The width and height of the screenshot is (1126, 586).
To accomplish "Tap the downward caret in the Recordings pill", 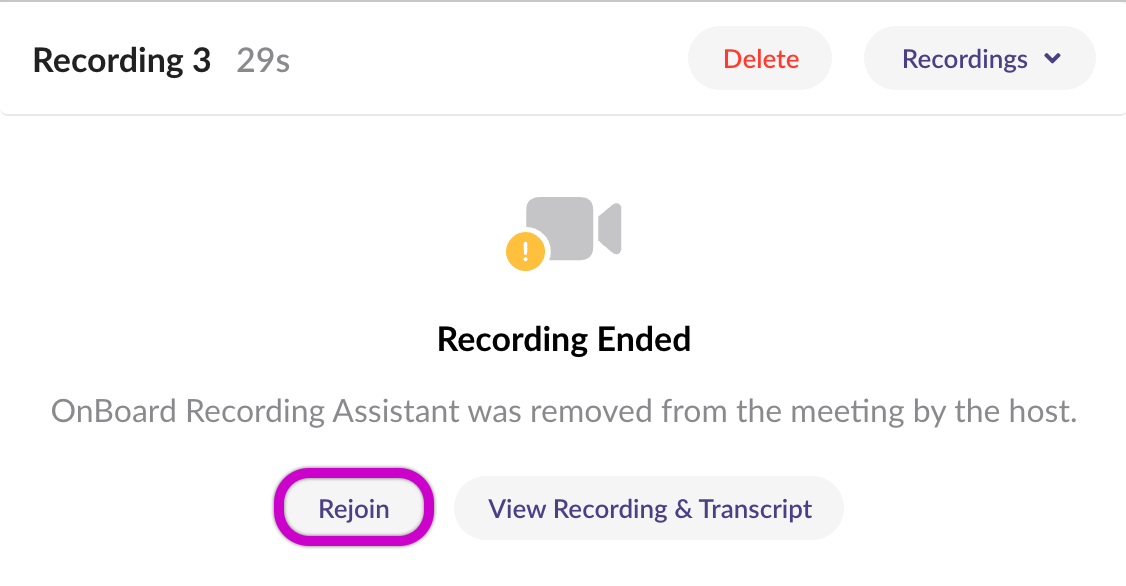I will pos(1053,58).
